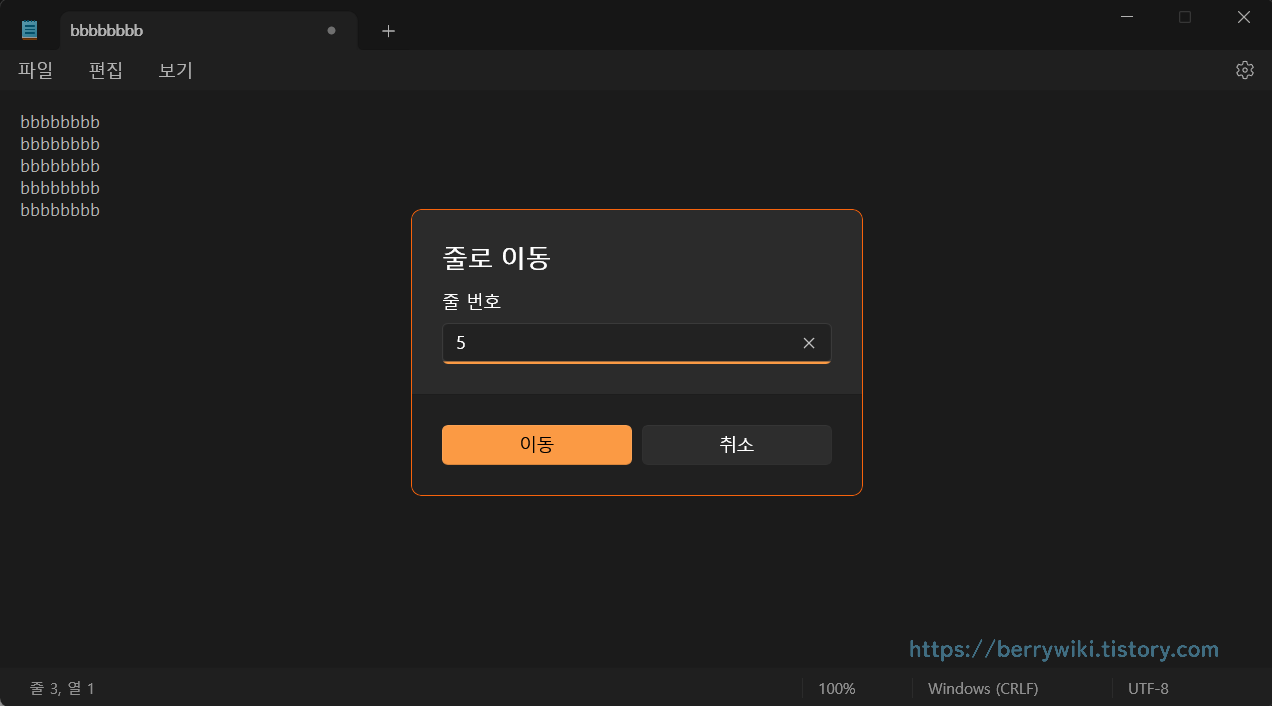Open the Settings gear icon

(1243, 69)
